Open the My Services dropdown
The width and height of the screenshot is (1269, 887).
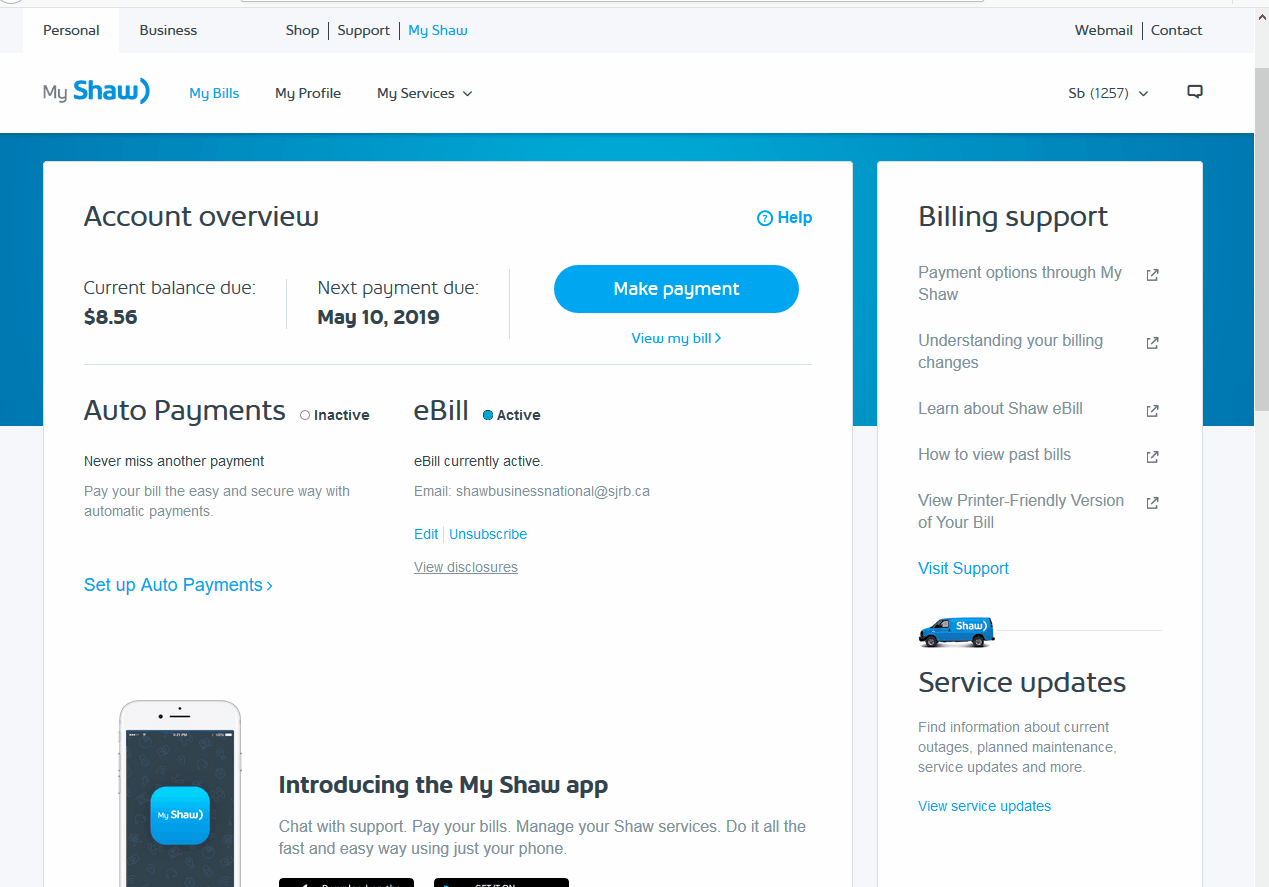tap(424, 93)
